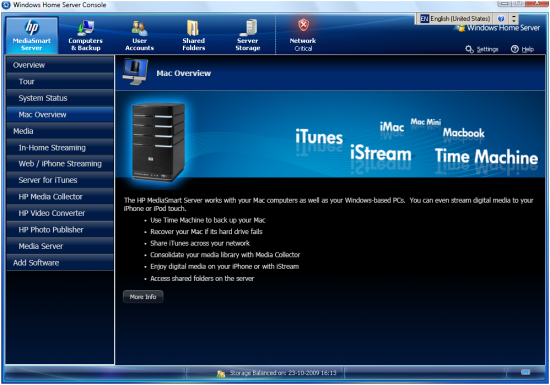Click 'Consolidate your media library' bullet

(225, 255)
